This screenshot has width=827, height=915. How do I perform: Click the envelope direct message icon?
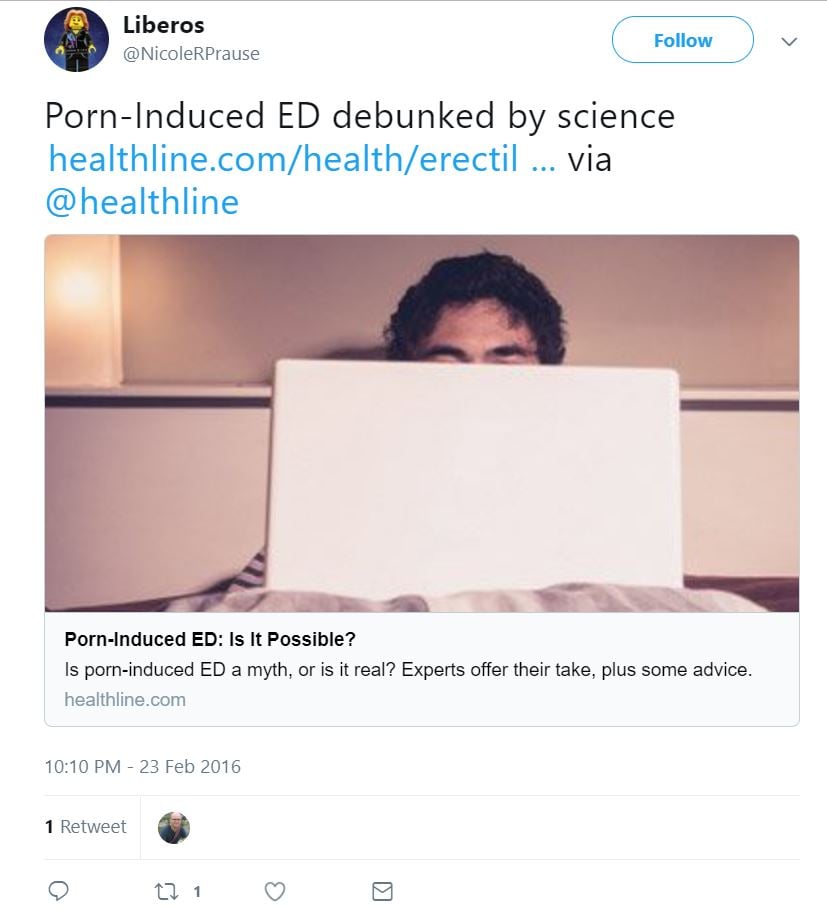pyautogui.click(x=382, y=890)
